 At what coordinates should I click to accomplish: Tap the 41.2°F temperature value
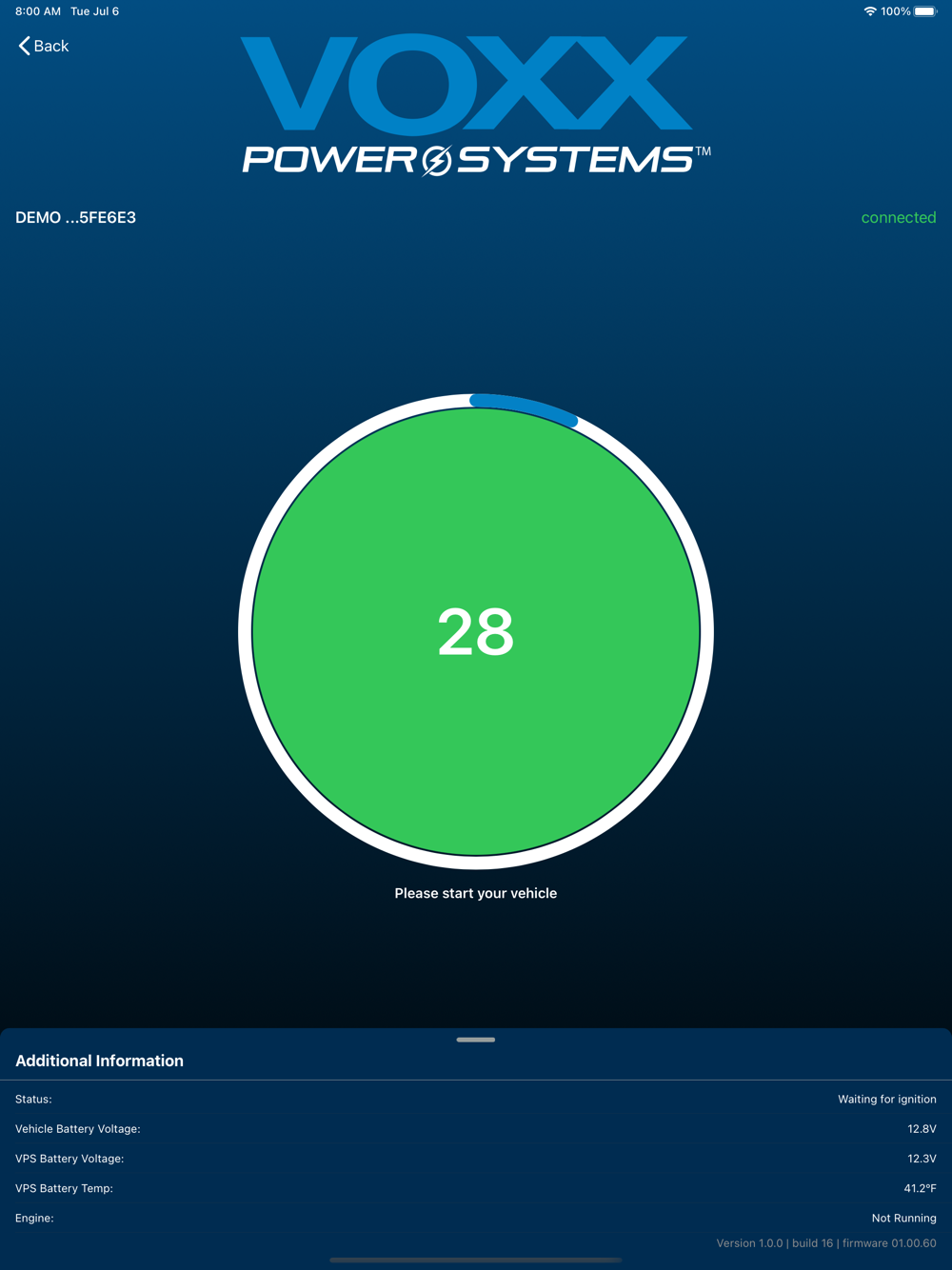click(x=920, y=1188)
